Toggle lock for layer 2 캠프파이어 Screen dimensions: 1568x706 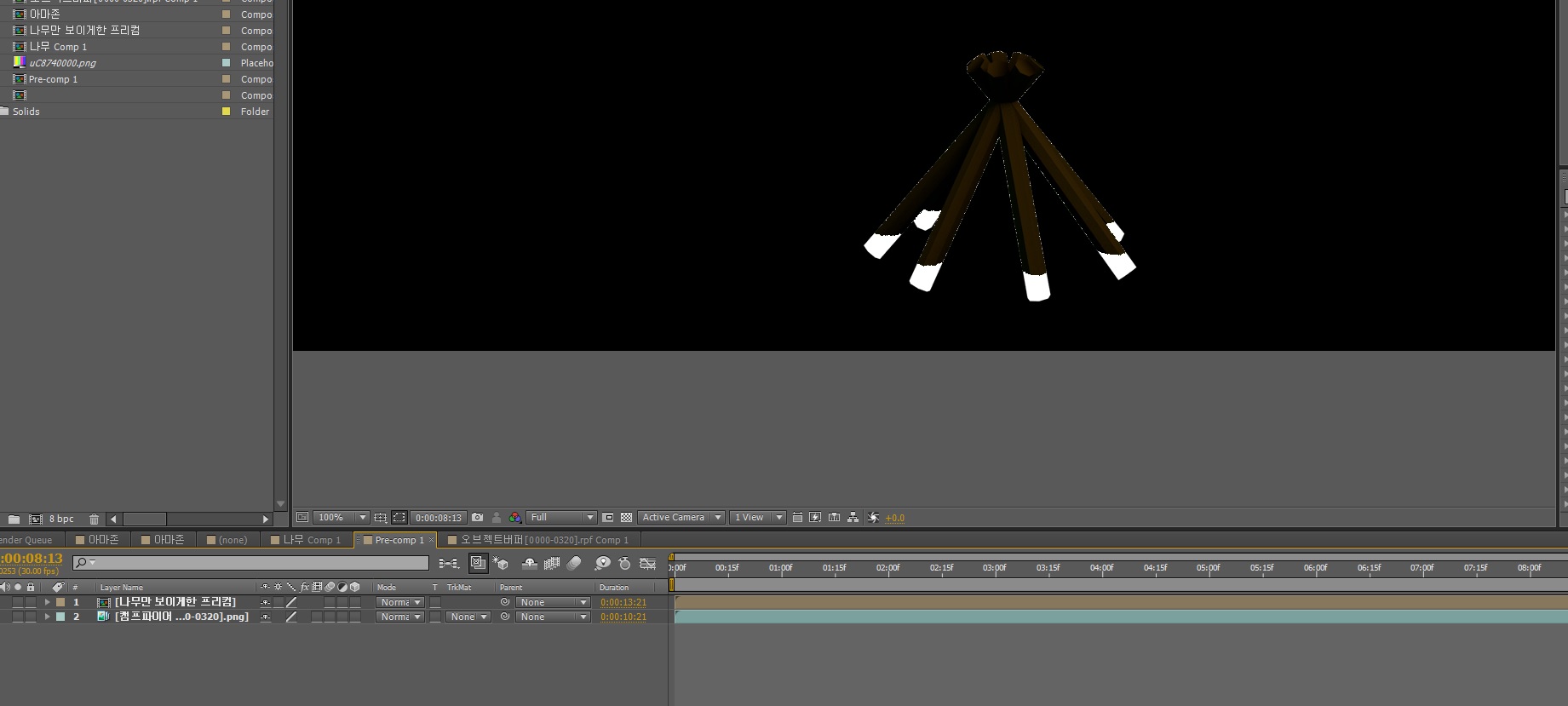pyautogui.click(x=31, y=617)
